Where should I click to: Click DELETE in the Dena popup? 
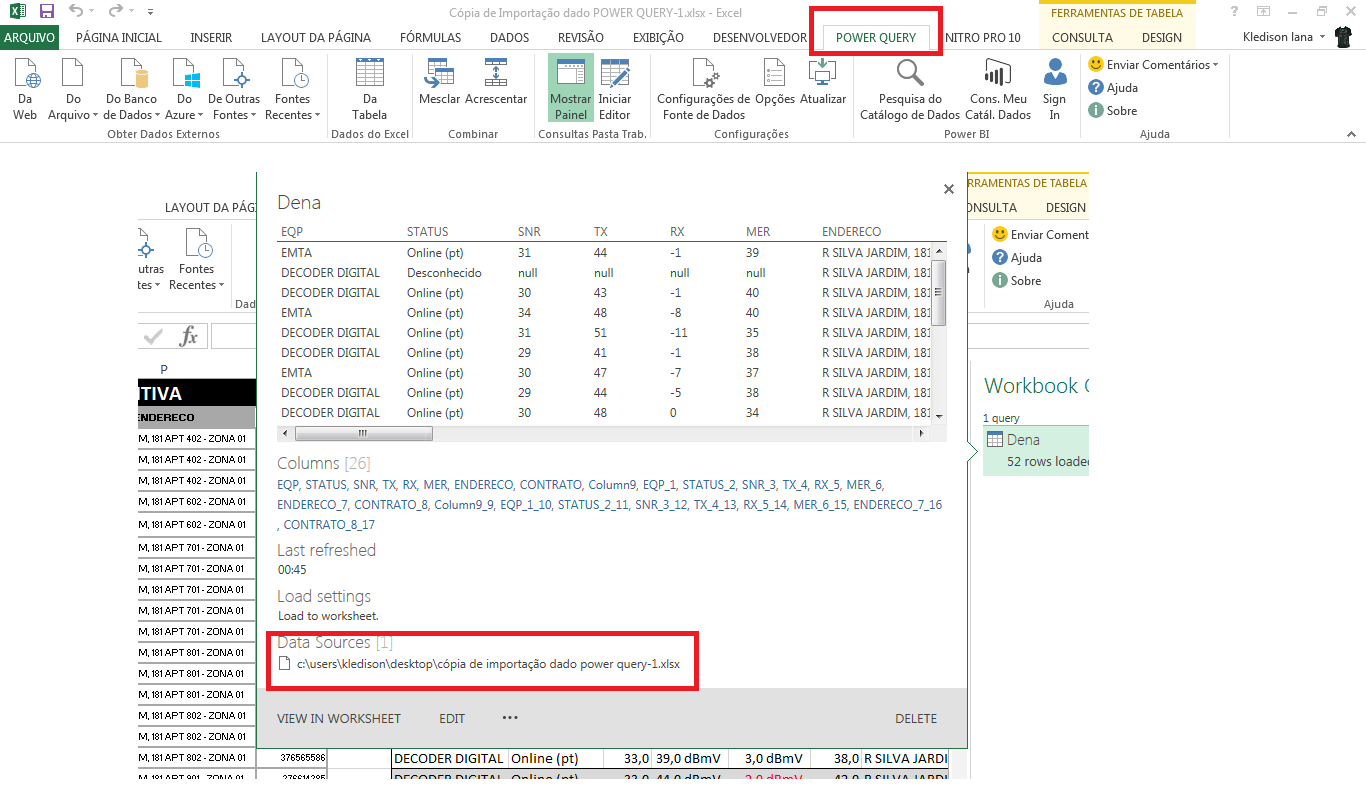[916, 718]
